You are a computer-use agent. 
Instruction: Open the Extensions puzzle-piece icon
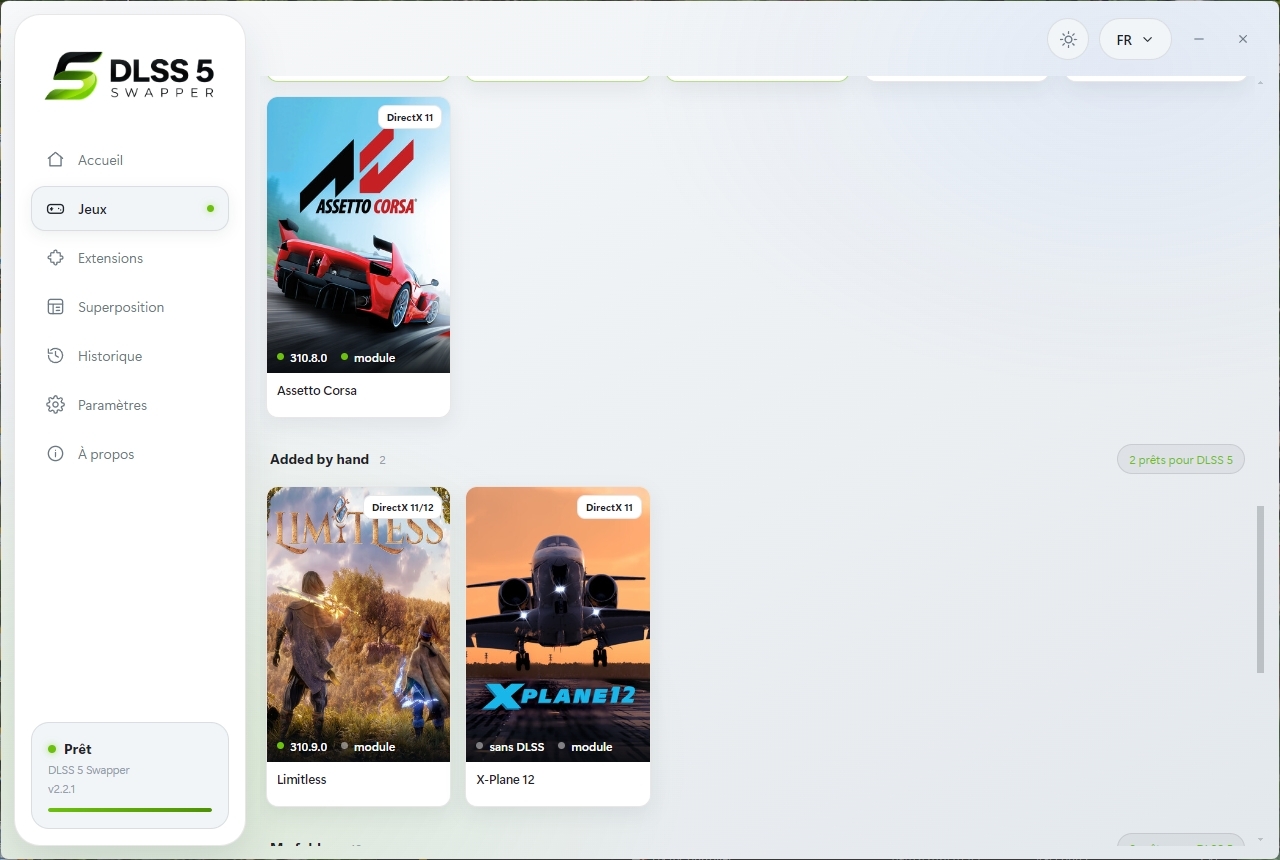tap(56, 258)
